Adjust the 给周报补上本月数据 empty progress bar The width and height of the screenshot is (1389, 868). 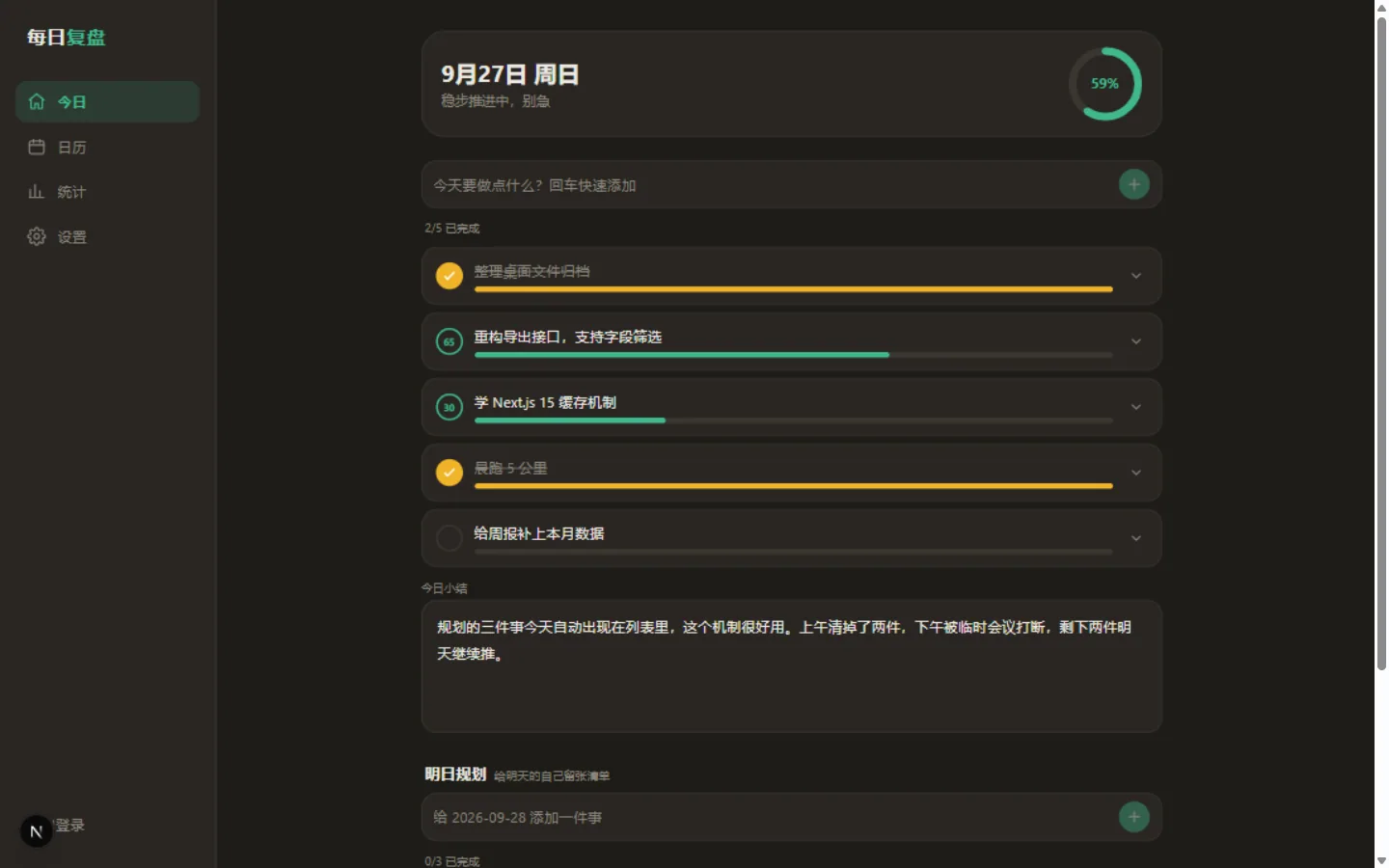pyautogui.click(x=793, y=552)
